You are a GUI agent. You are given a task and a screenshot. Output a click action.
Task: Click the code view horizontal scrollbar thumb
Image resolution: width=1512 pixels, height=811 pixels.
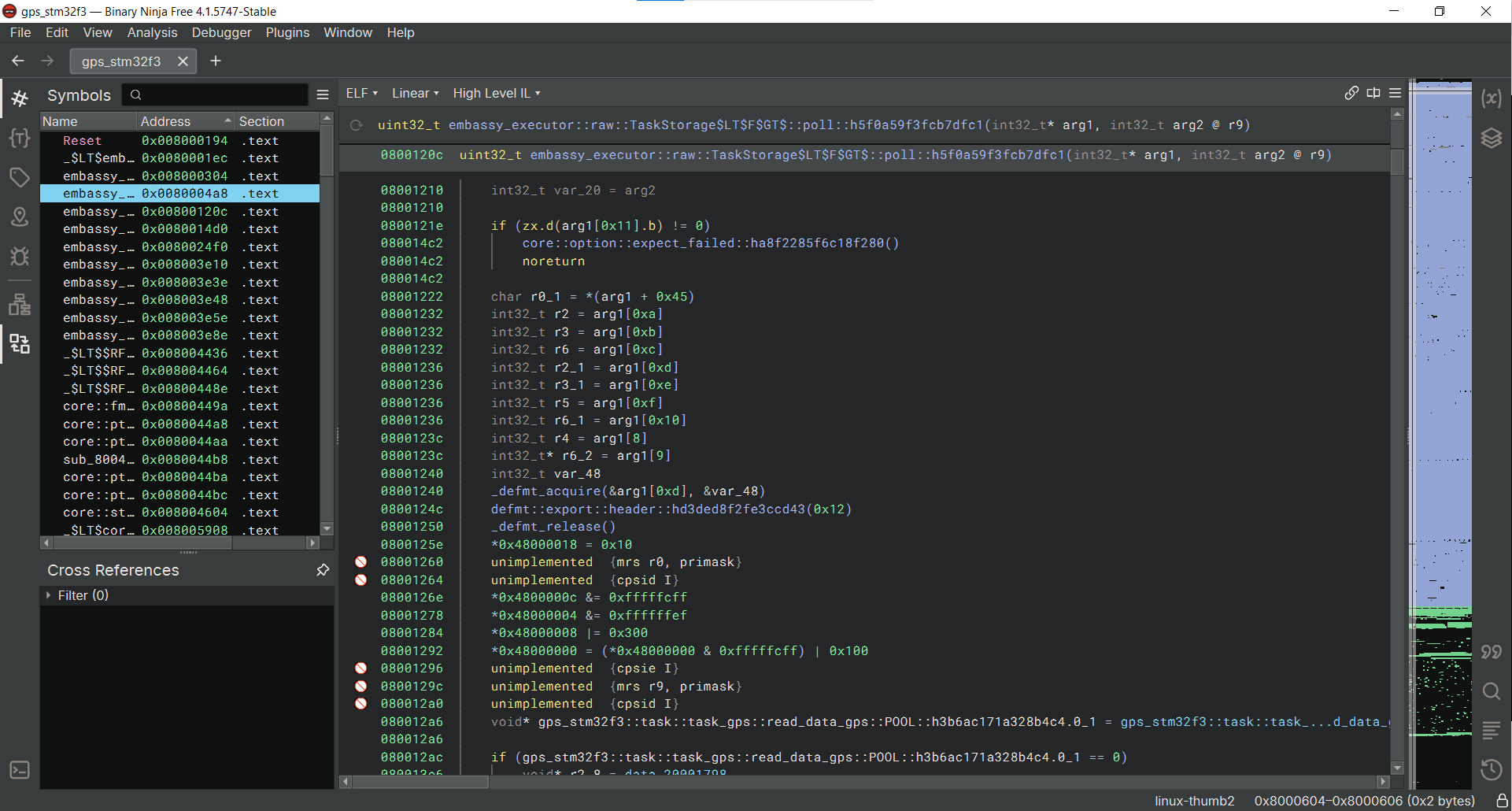click(x=420, y=781)
